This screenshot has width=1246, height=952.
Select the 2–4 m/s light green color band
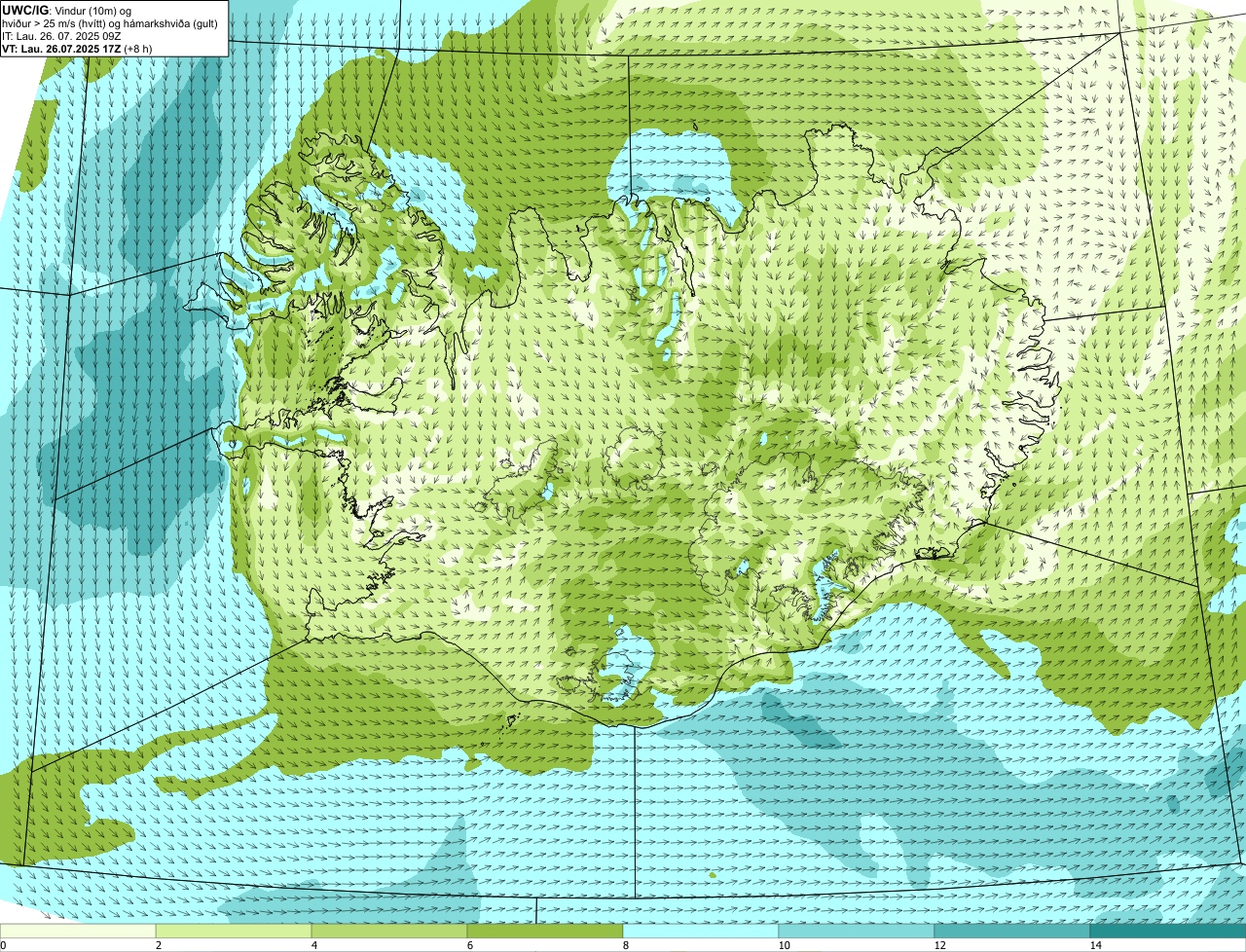tap(234, 931)
